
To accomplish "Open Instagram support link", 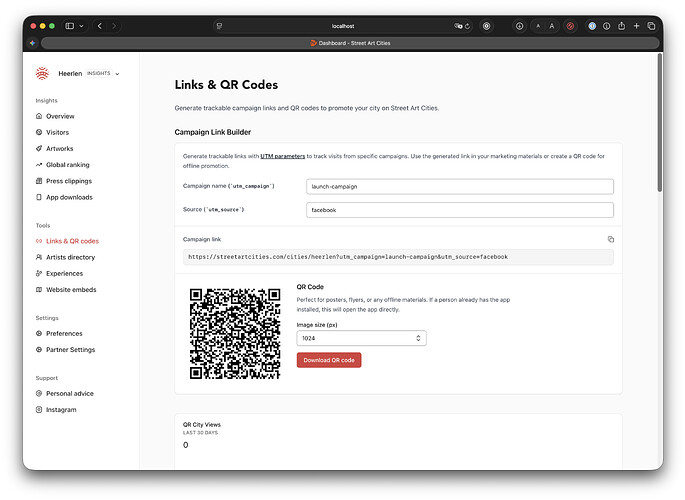I will coord(60,410).
